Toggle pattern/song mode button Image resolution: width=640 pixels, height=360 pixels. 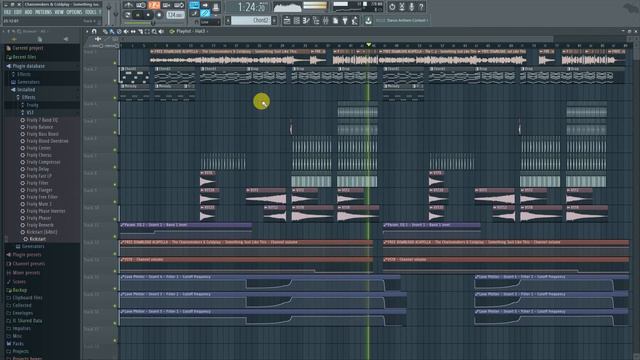[128, 15]
